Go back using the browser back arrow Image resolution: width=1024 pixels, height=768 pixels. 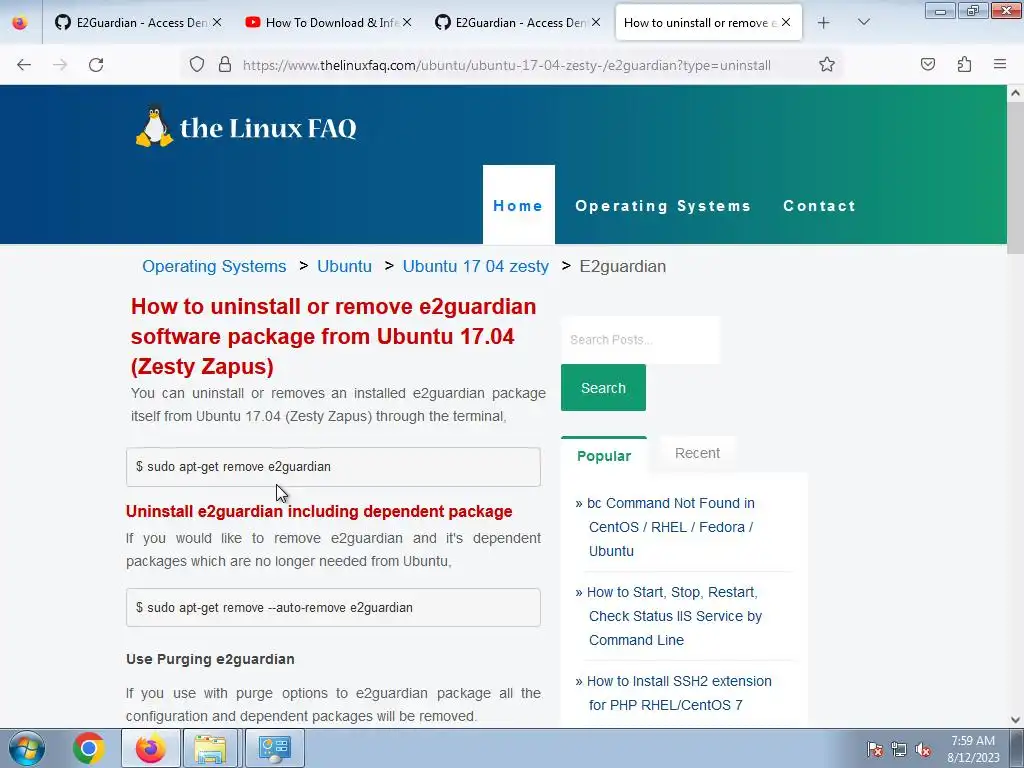point(24,65)
